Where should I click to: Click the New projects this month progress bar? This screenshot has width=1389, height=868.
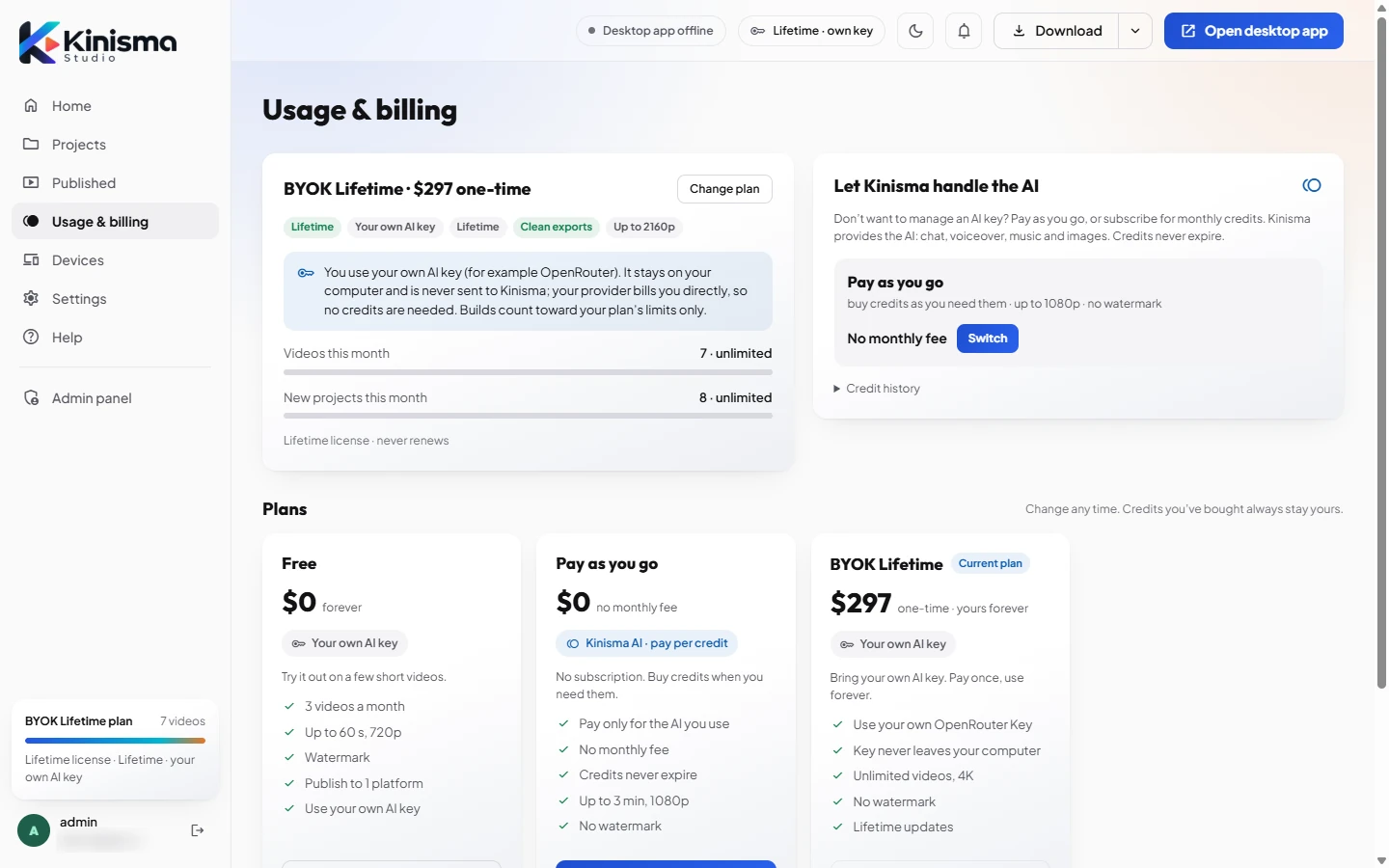528,417
